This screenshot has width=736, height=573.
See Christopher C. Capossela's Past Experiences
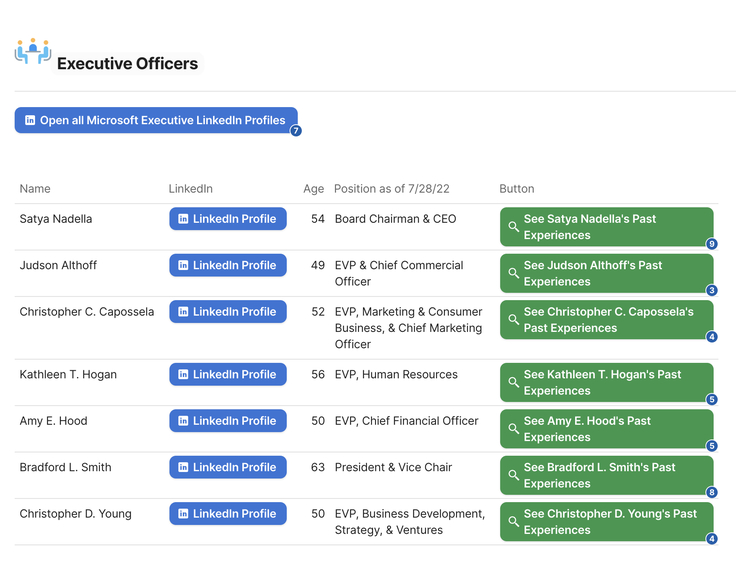[606, 320]
